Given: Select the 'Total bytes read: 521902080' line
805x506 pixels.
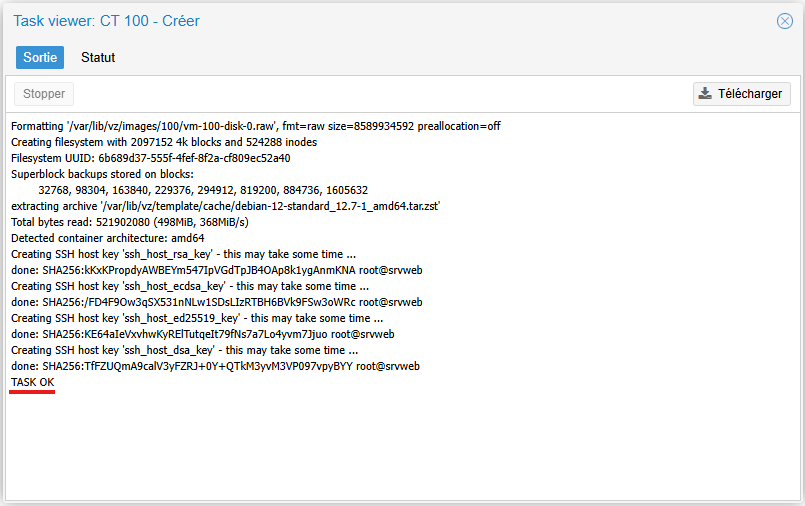Looking at the screenshot, I should 130,222.
